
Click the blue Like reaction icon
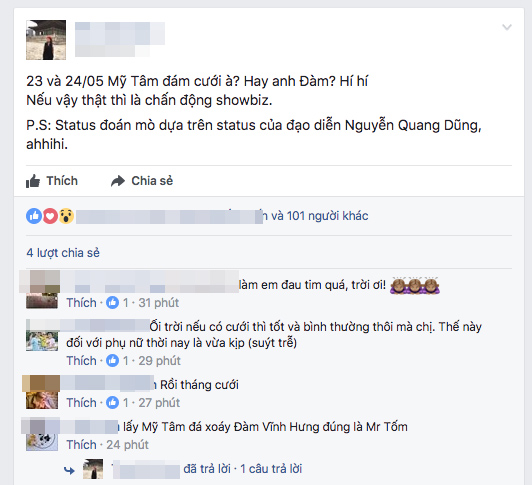point(34,216)
